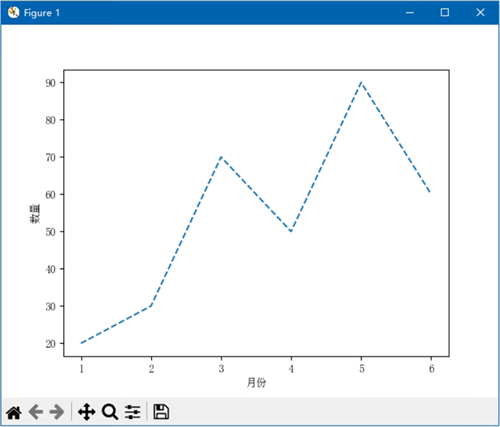Click the y-axis label 数量
The height and width of the screenshot is (427, 500).
click(x=35, y=213)
